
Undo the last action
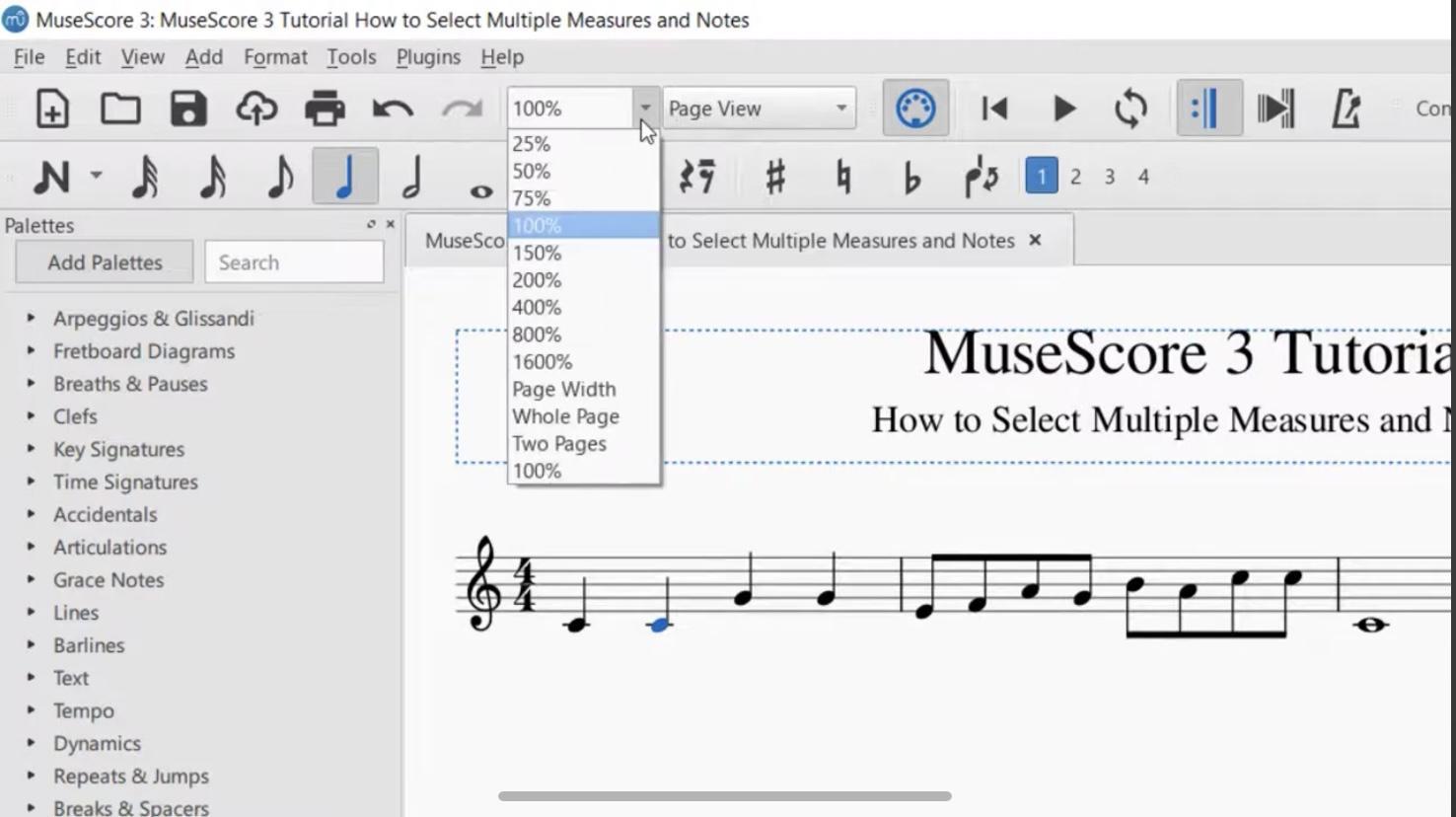[x=393, y=109]
